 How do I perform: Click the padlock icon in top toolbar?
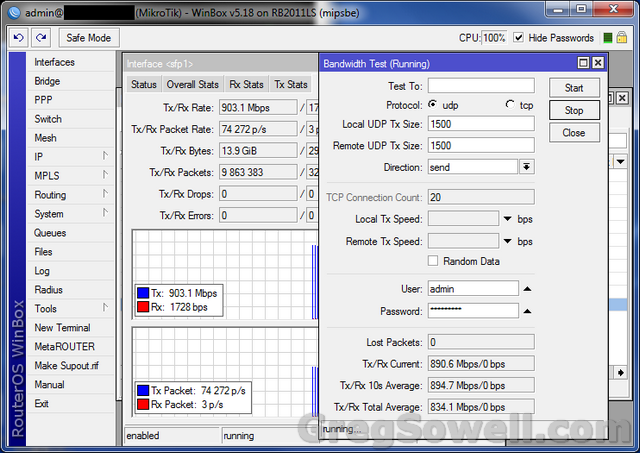[x=622, y=38]
